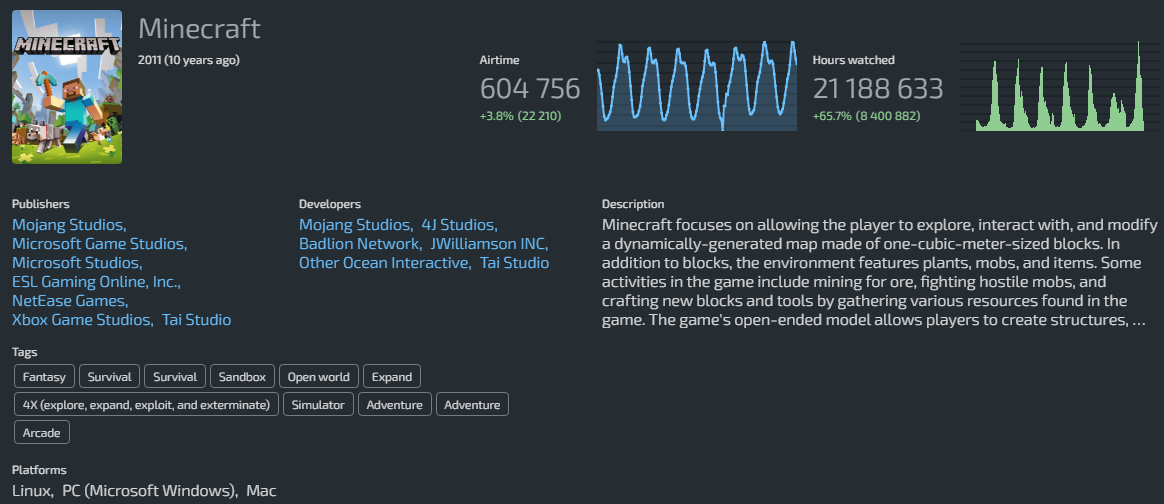Click the Developers section heading
Screen dimensions: 1164x504
point(330,204)
